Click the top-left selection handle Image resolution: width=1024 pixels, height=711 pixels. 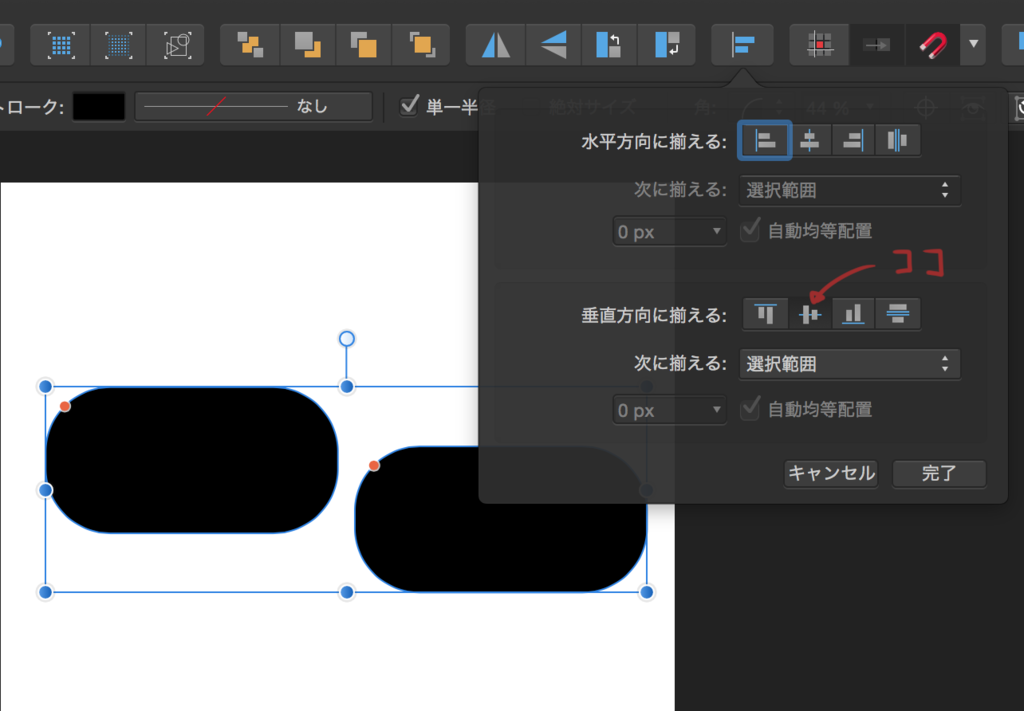tap(45, 387)
